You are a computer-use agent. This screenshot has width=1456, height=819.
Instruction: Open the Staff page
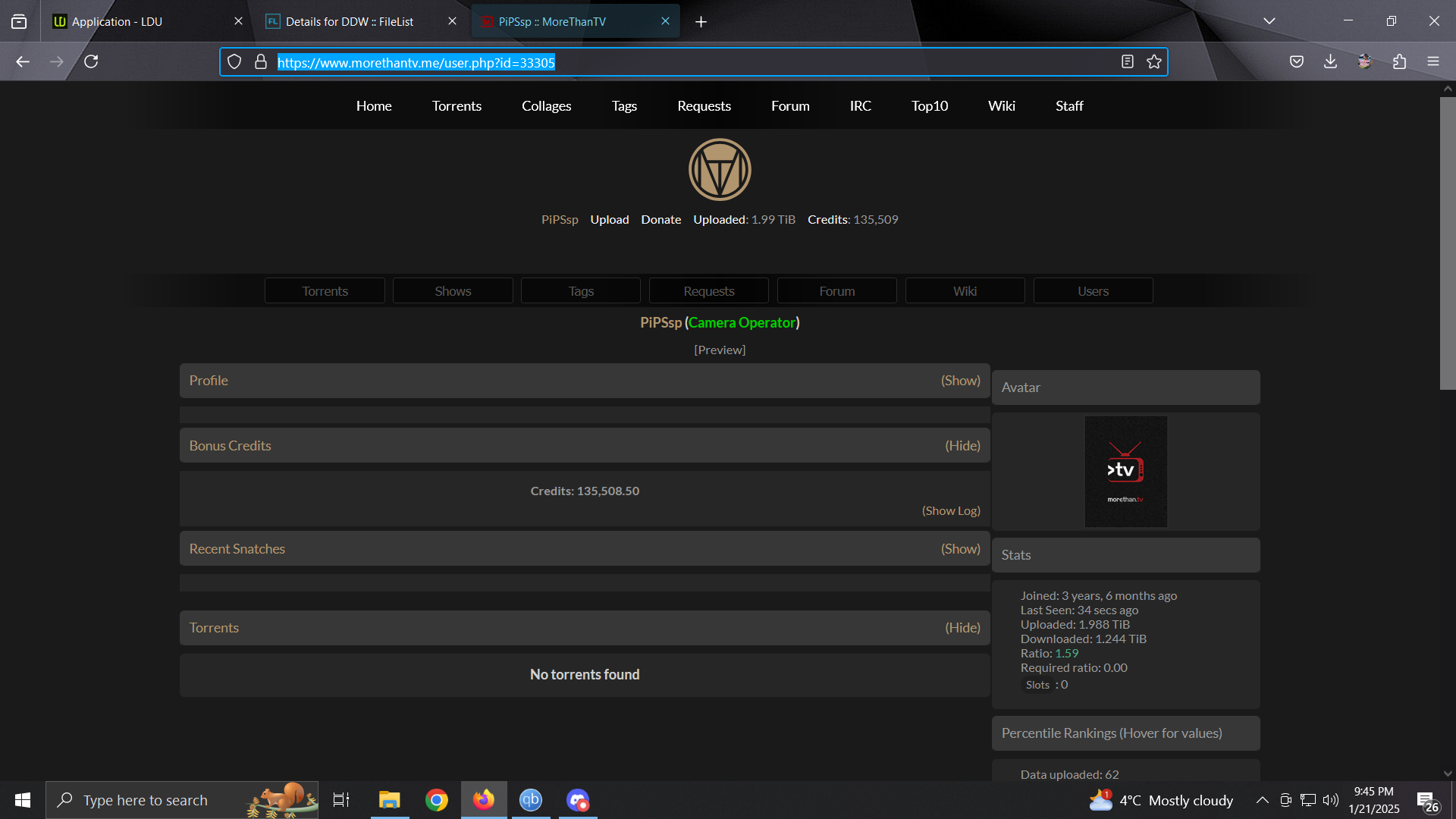1069,106
